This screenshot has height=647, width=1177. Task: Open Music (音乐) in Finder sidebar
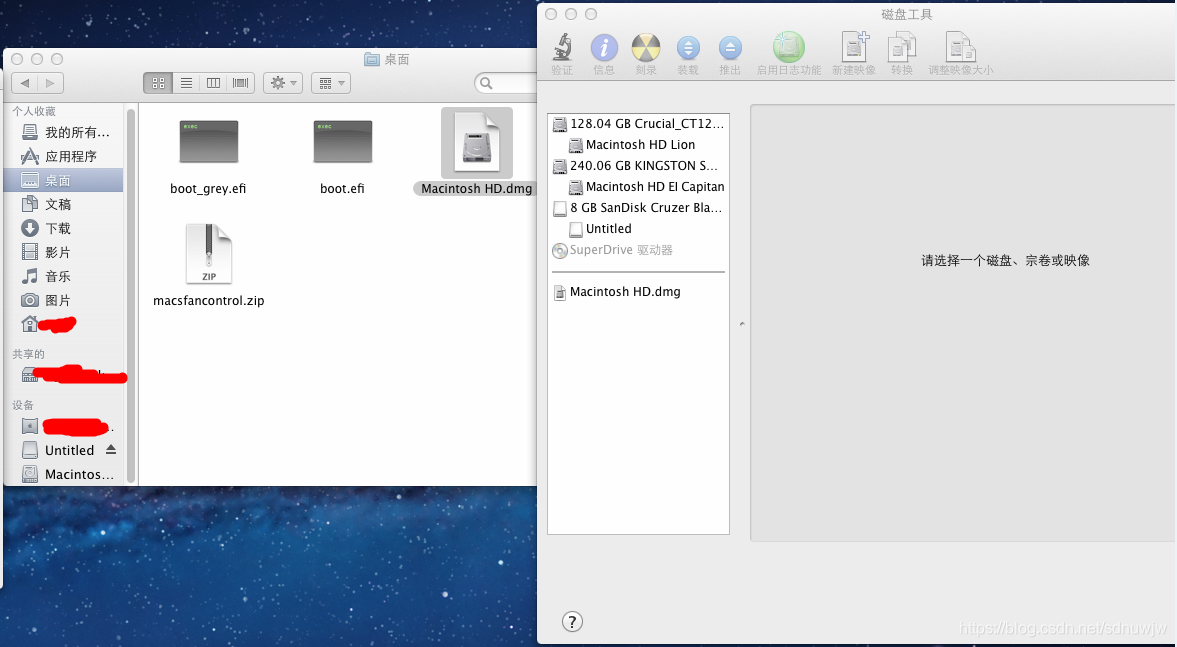click(65, 277)
